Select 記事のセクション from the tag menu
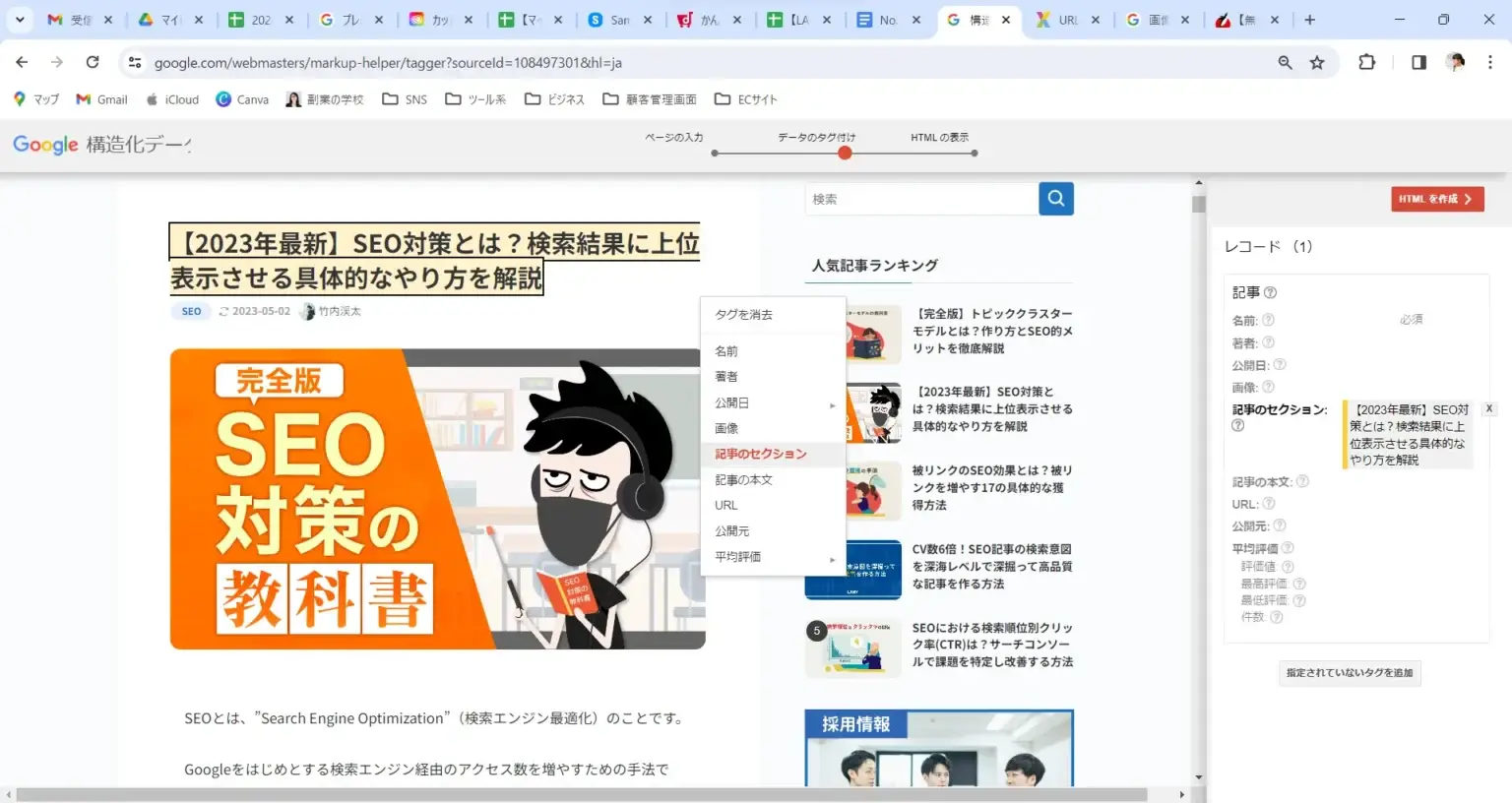1512x803 pixels. coord(762,454)
